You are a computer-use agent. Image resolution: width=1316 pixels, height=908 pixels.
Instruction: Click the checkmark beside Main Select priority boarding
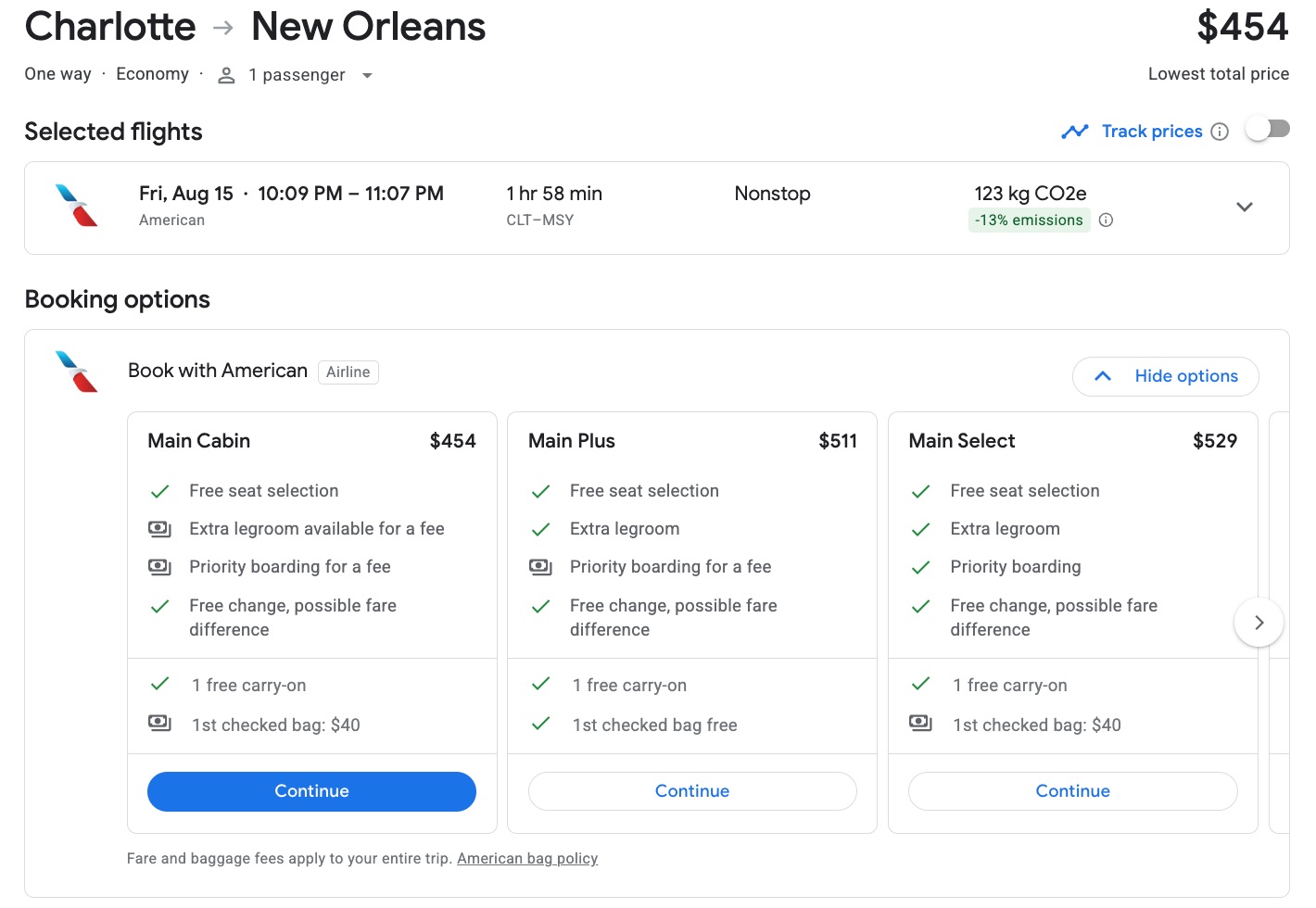920,567
